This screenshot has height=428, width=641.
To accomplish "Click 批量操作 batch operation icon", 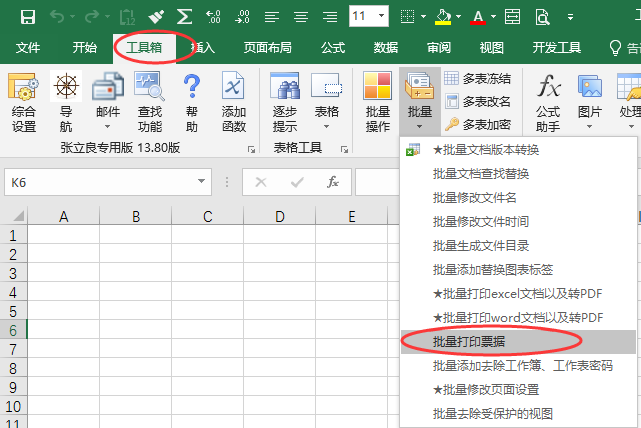I will [377, 103].
